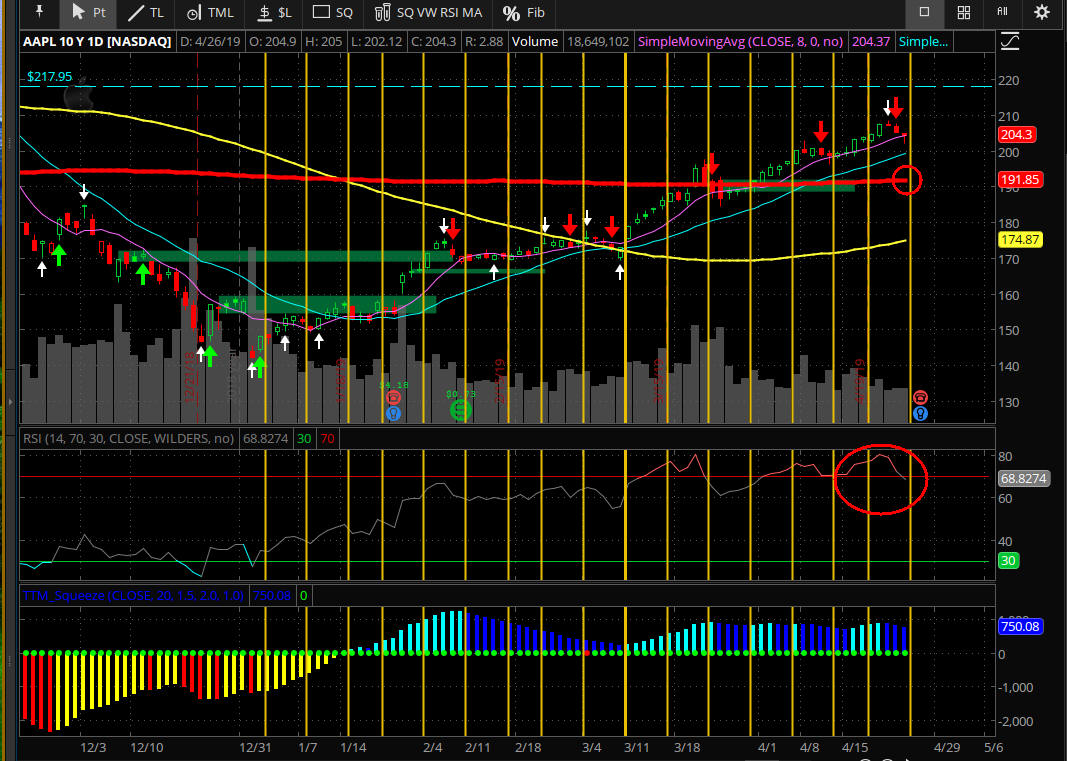1067x761 pixels.
Task: Click the red phone earnings icon at right
Action: [920, 398]
